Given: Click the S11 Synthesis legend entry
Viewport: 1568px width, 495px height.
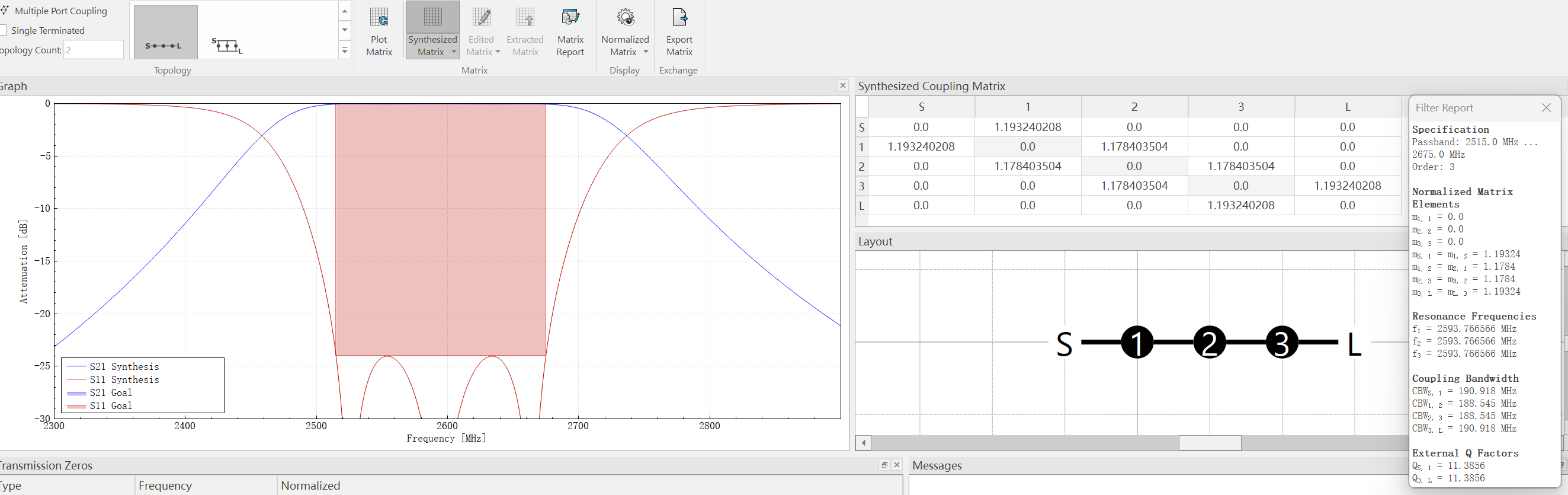Looking at the screenshot, I should coord(113,379).
